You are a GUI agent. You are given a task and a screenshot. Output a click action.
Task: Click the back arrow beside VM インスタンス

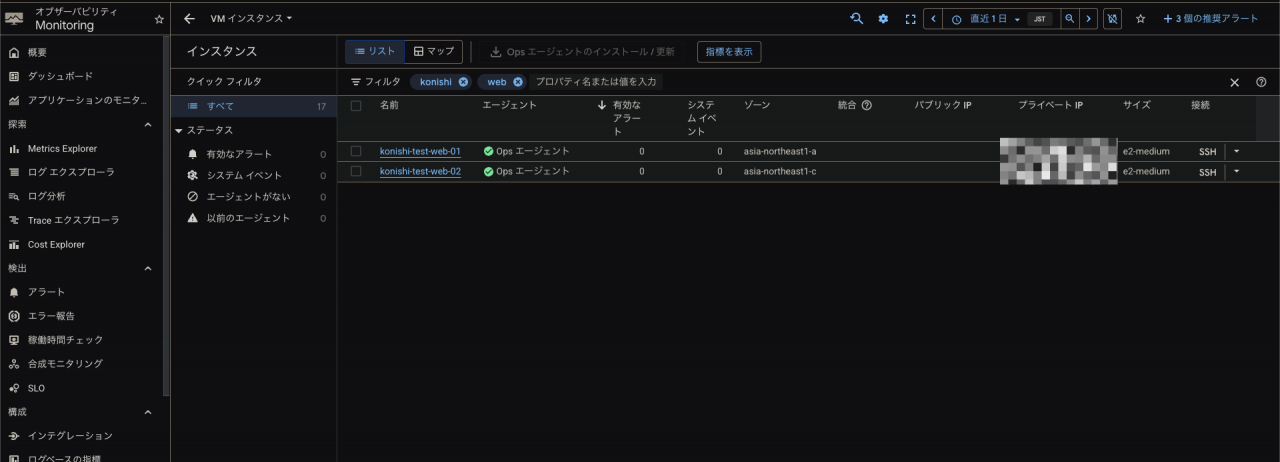click(189, 19)
